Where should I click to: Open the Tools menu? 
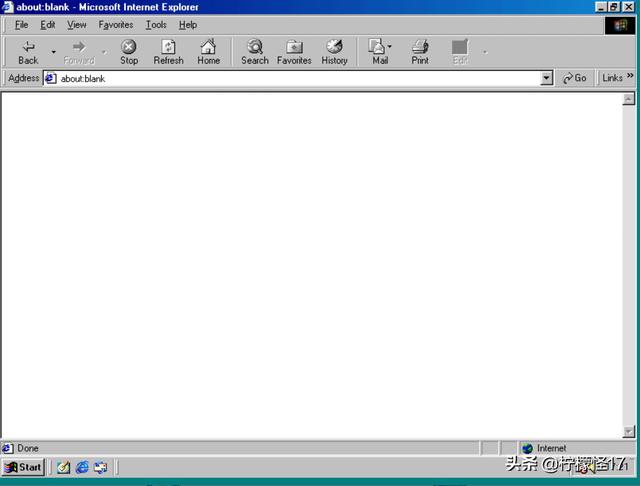(156, 24)
